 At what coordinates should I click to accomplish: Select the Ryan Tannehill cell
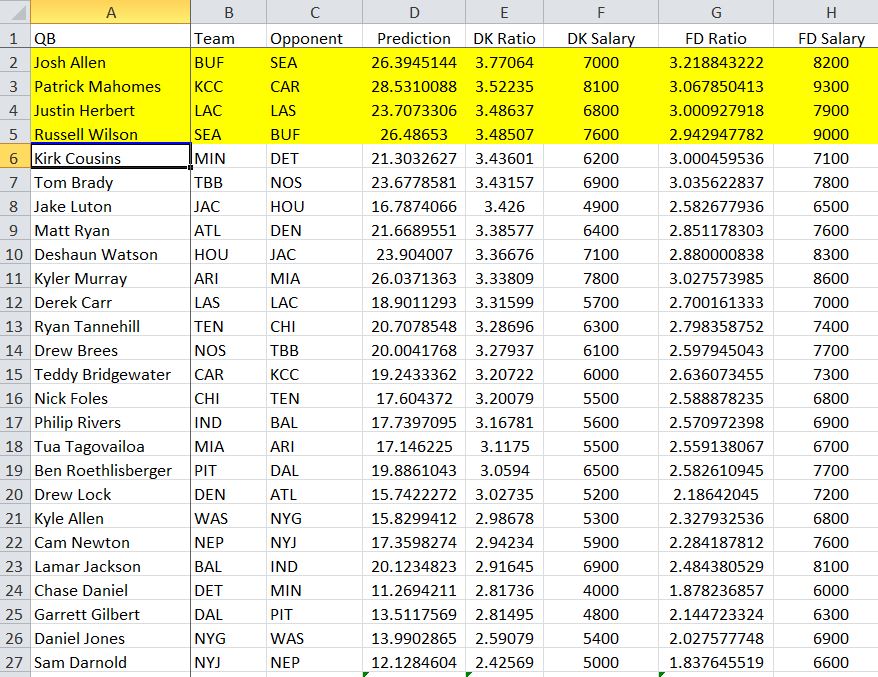pos(111,326)
